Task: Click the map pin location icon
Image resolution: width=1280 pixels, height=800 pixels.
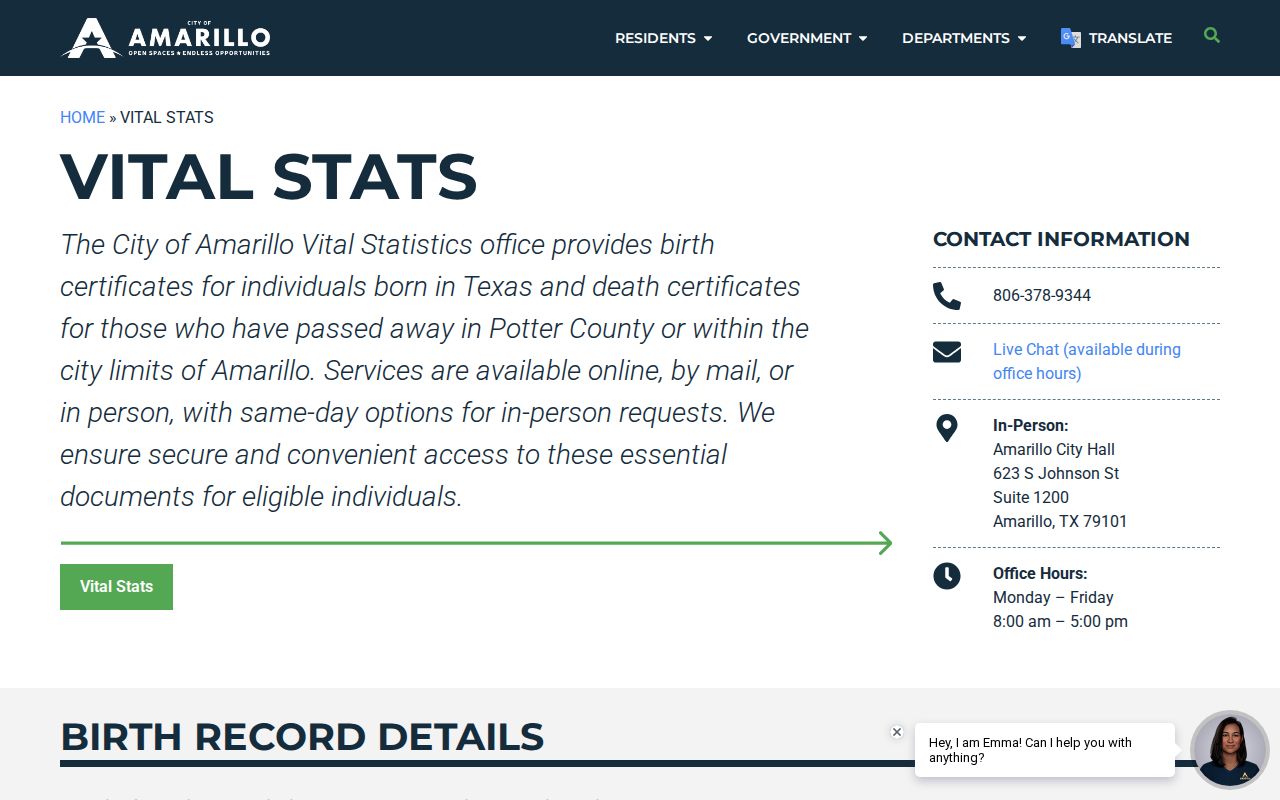Action: 946,428
